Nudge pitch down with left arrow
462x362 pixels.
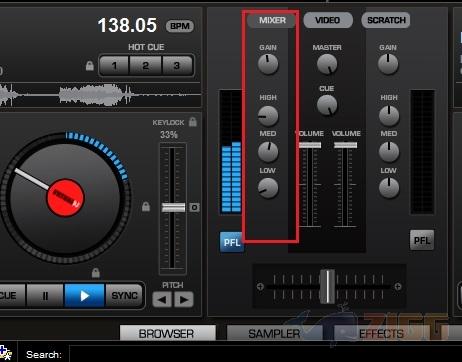162,299
